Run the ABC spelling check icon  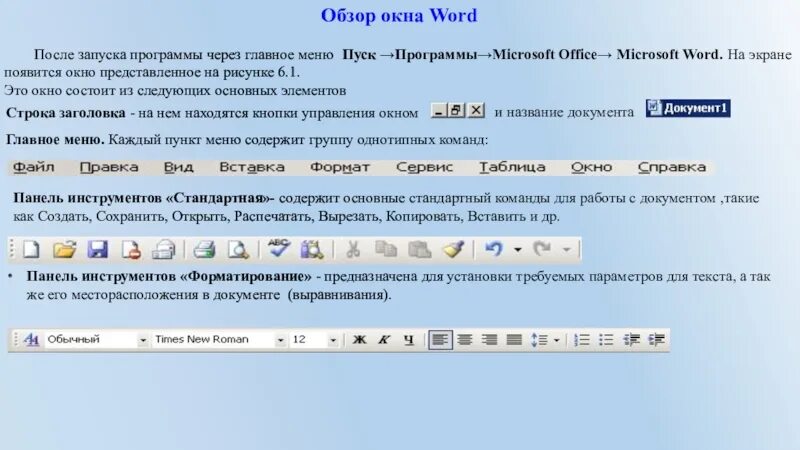[279, 248]
